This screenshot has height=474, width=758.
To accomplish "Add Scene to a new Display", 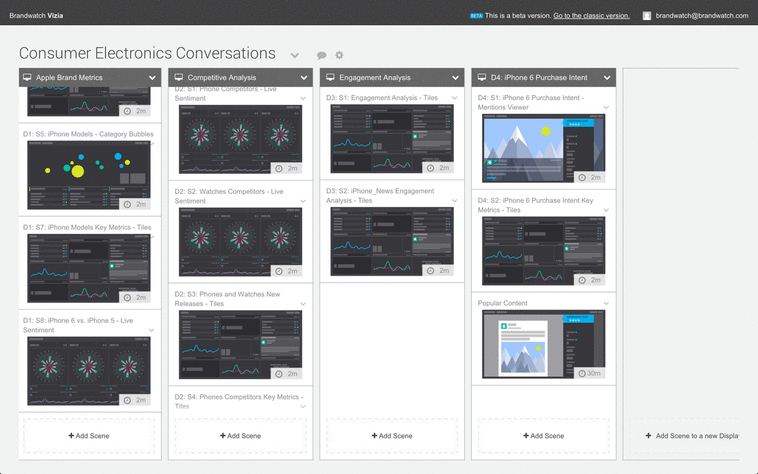I will (x=697, y=436).
